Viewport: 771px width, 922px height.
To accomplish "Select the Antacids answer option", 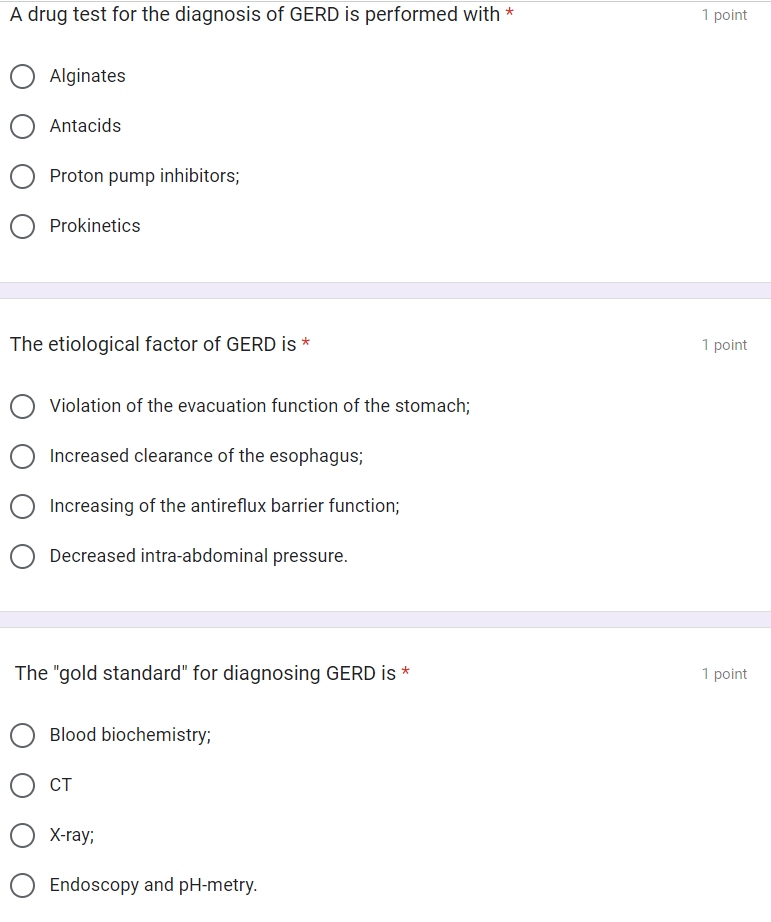I will [x=22, y=126].
